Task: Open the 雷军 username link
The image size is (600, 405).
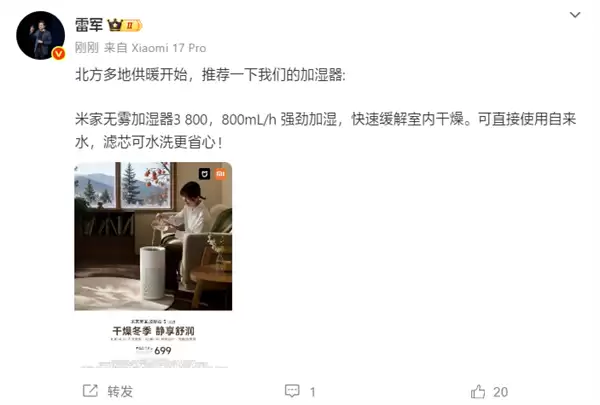Action: pos(89,25)
